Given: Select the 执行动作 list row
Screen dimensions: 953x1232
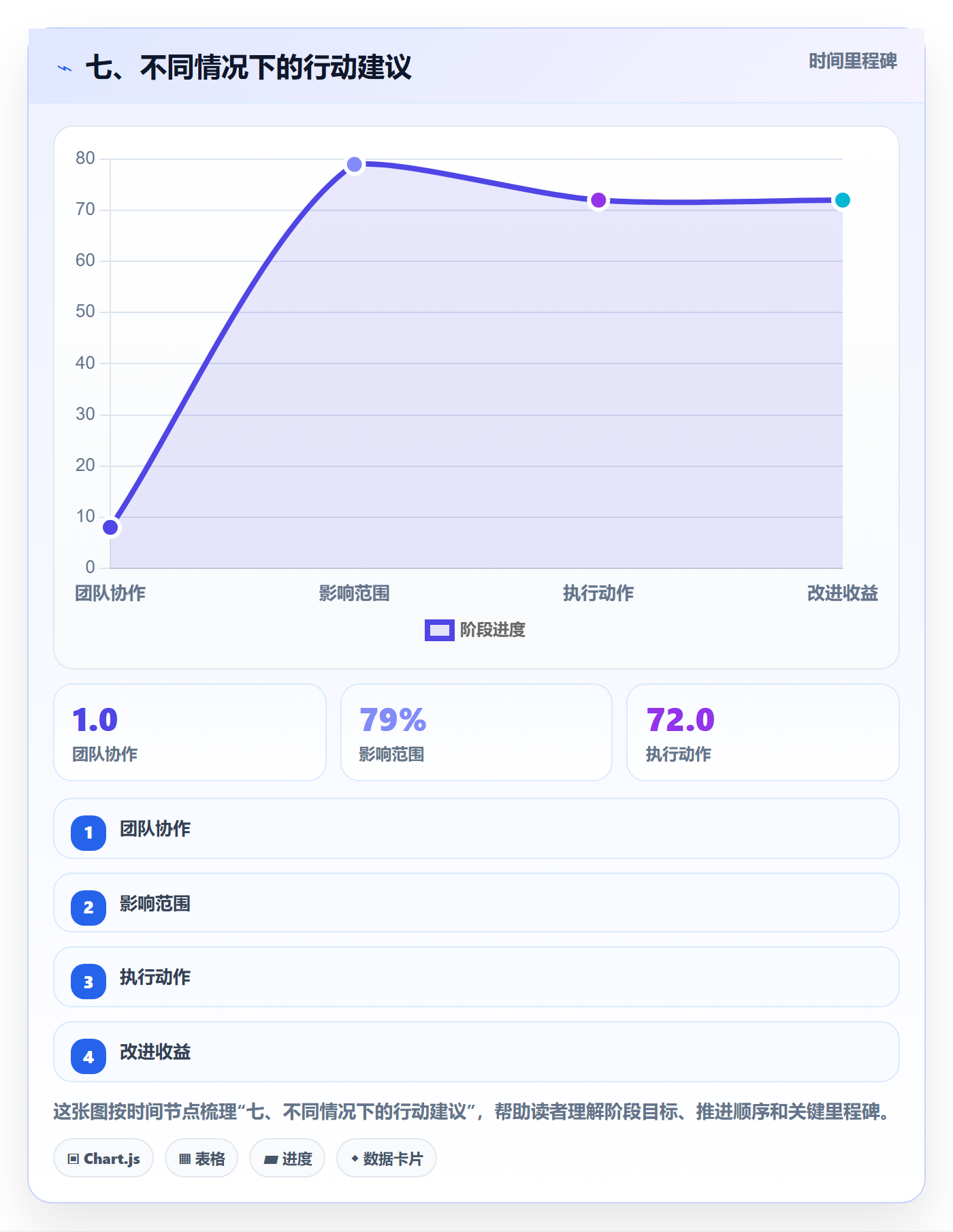Looking at the screenshot, I should [476, 977].
